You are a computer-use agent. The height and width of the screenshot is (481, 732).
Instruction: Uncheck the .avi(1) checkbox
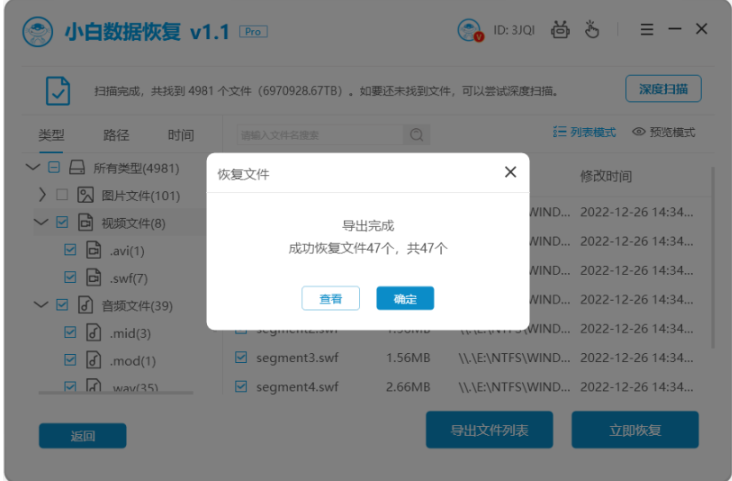pyautogui.click(x=70, y=249)
